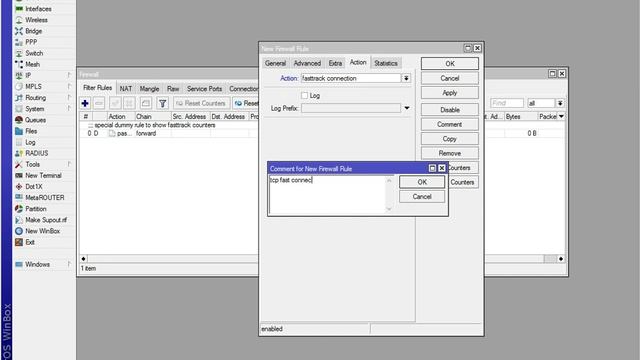Click in the comment text area
Image resolution: width=640 pixels, height=360 pixels.
click(x=327, y=195)
